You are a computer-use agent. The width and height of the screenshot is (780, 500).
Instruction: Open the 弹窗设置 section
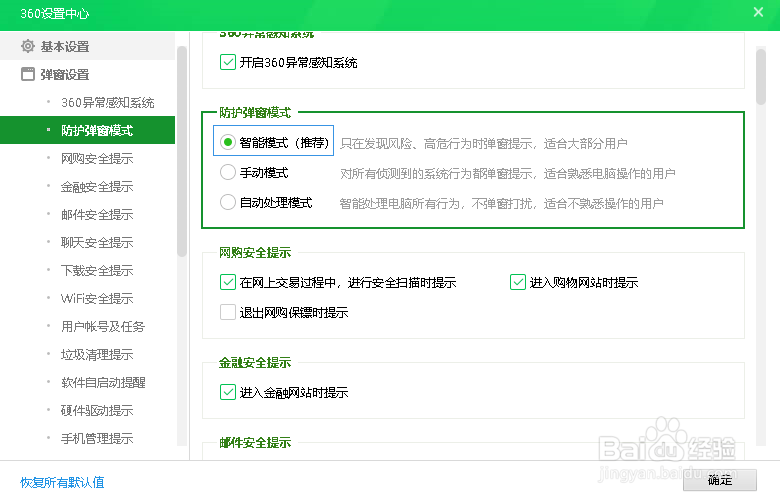(88, 74)
